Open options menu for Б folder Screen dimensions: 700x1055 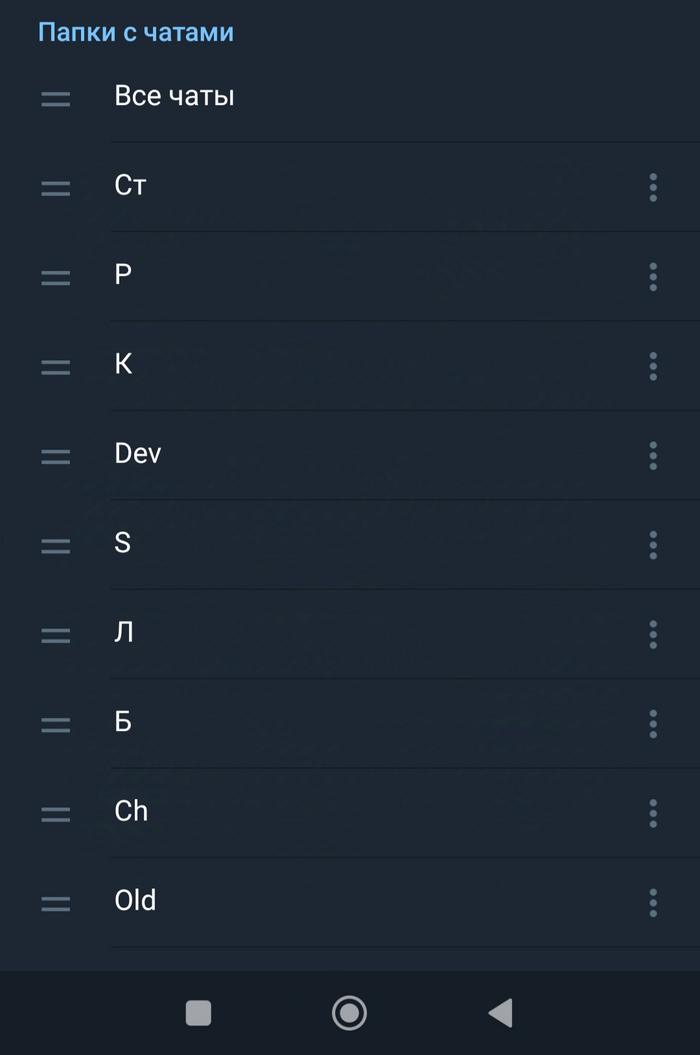[653, 723]
